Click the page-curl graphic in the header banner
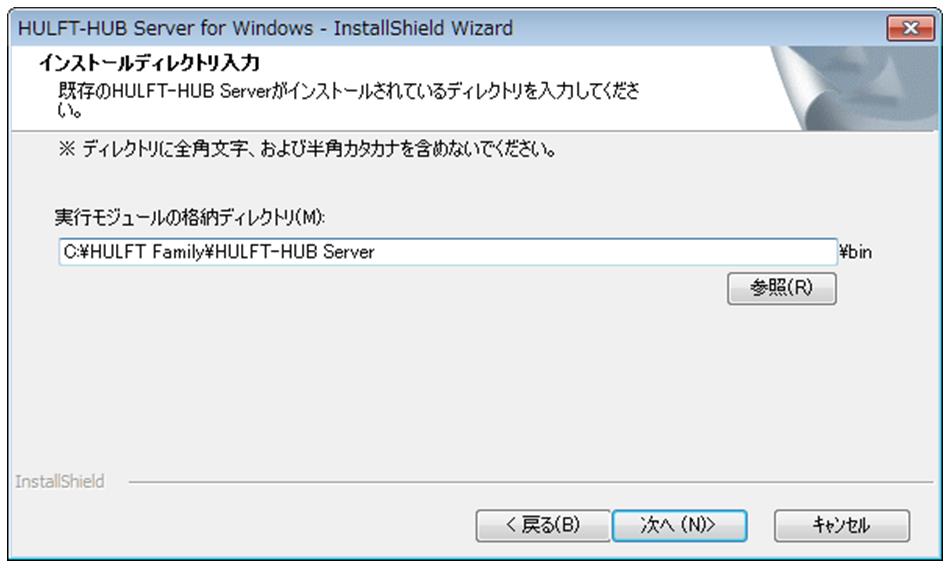 (854, 88)
